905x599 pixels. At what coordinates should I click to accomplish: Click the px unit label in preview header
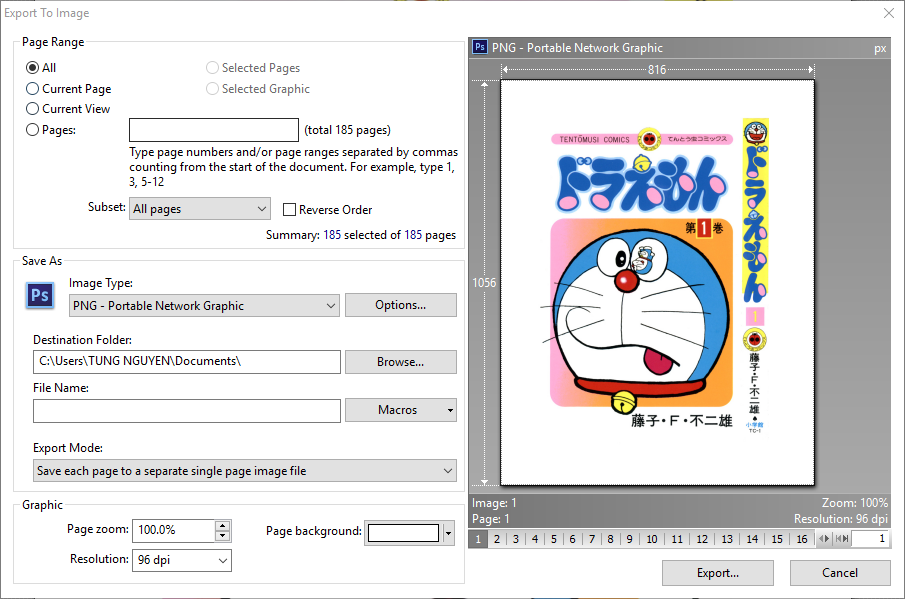pyautogui.click(x=880, y=48)
